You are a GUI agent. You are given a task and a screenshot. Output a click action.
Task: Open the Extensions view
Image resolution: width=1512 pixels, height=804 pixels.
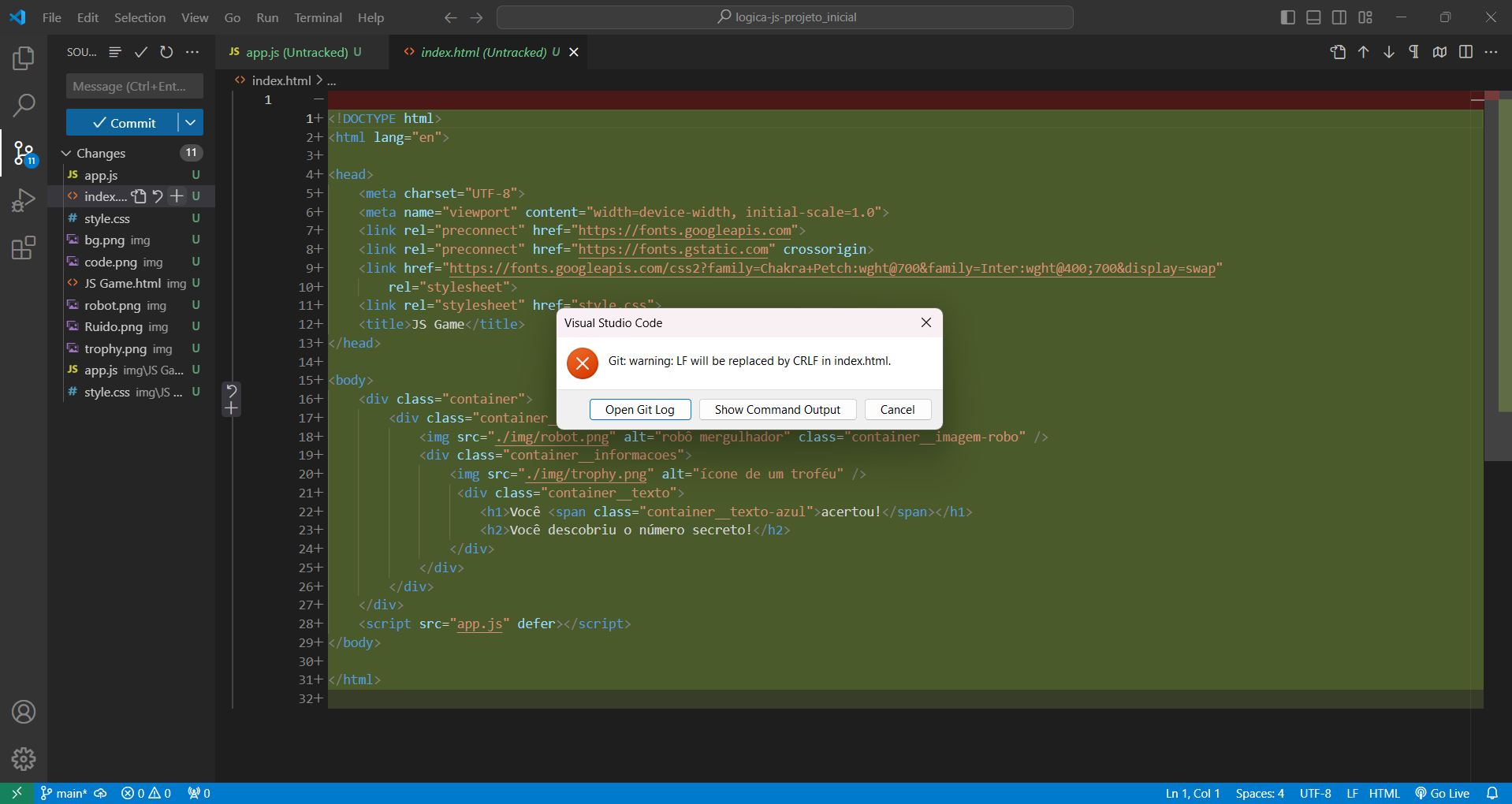24,248
